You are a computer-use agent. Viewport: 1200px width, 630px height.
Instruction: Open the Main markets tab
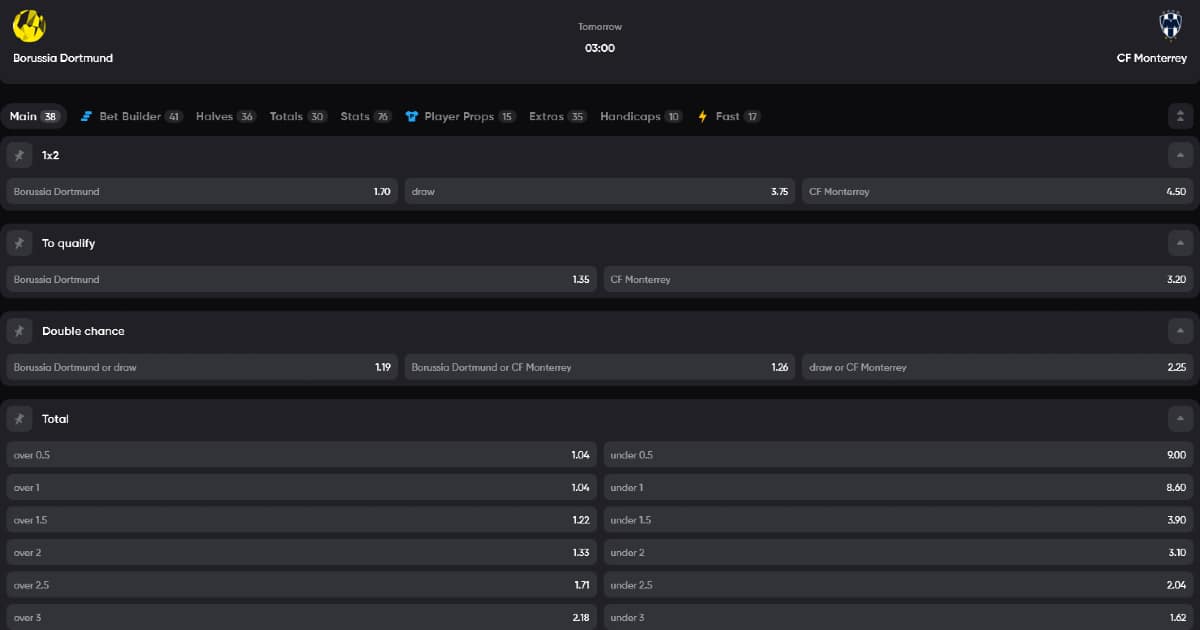(x=34, y=116)
